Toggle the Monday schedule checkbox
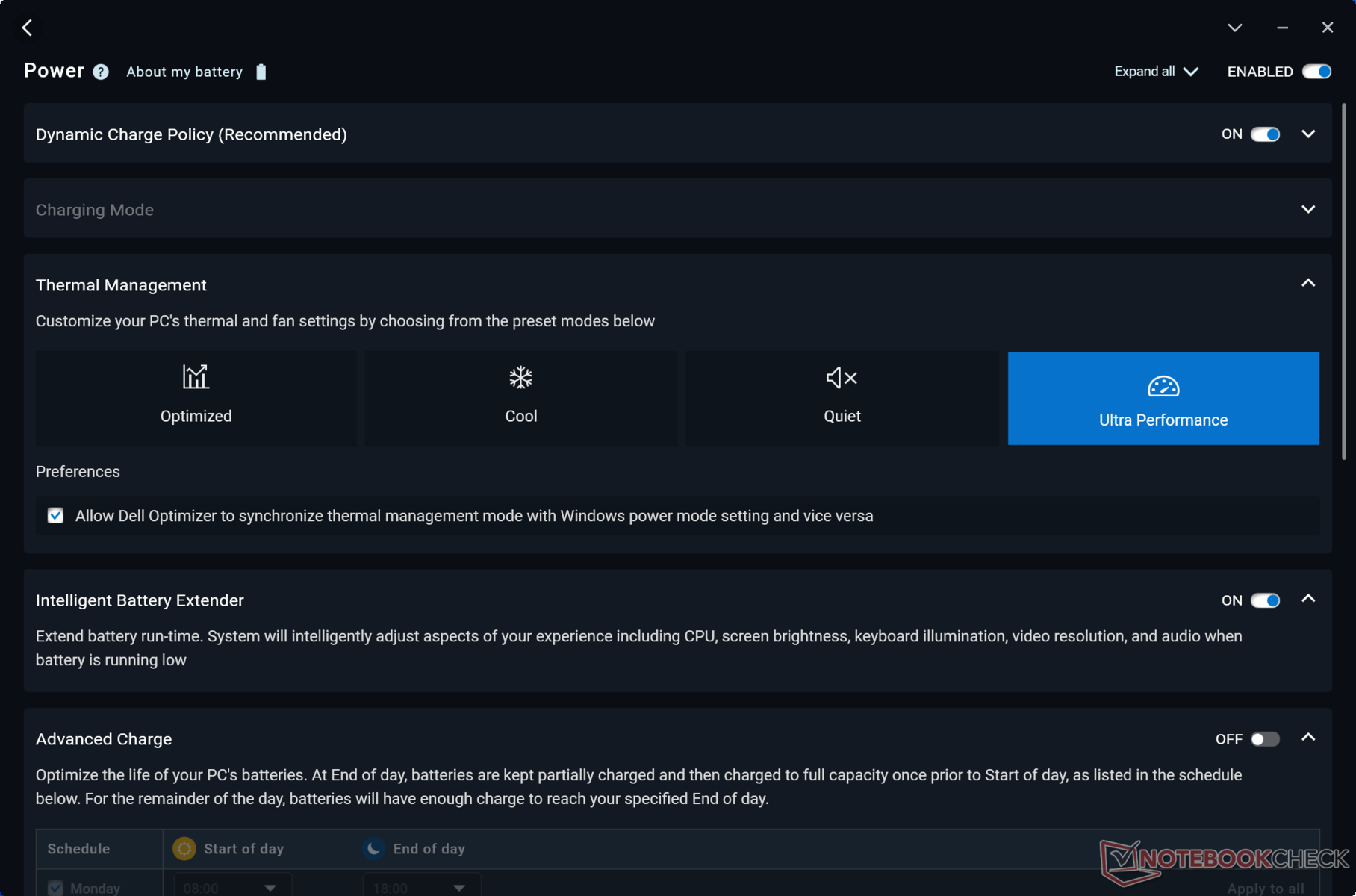The height and width of the screenshot is (896, 1356). click(55, 888)
